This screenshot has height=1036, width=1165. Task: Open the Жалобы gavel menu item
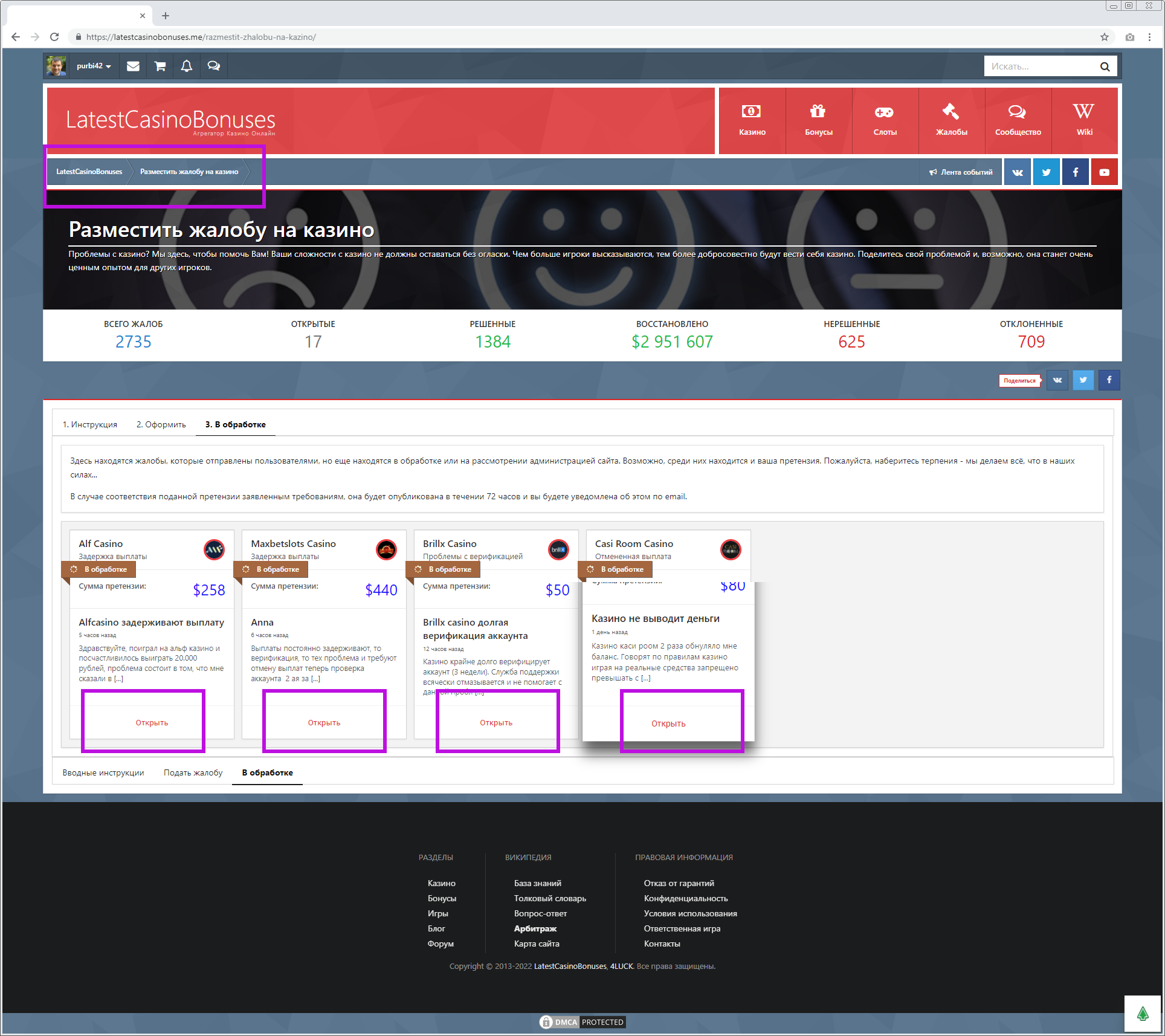click(951, 120)
